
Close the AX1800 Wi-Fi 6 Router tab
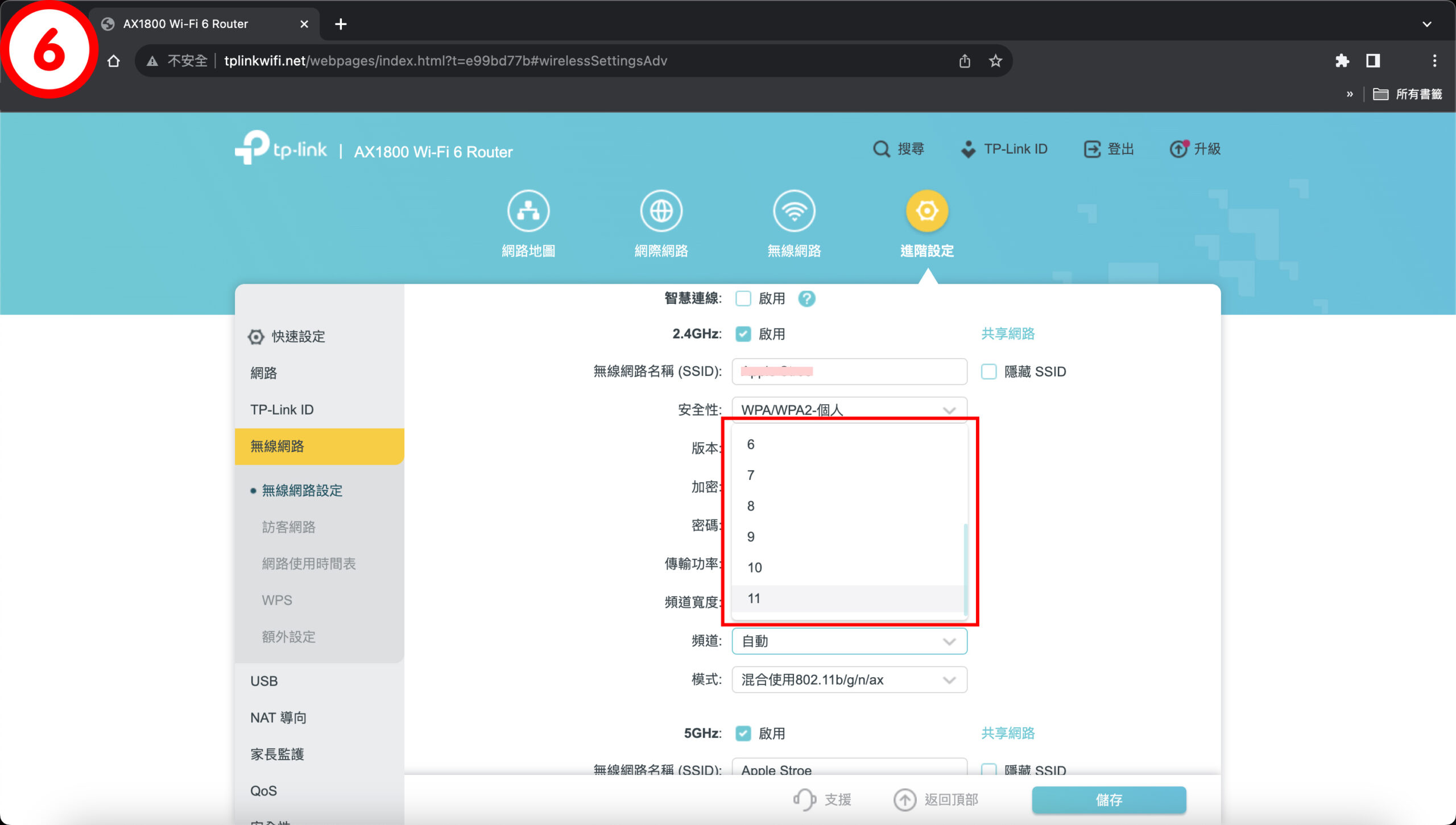304,24
